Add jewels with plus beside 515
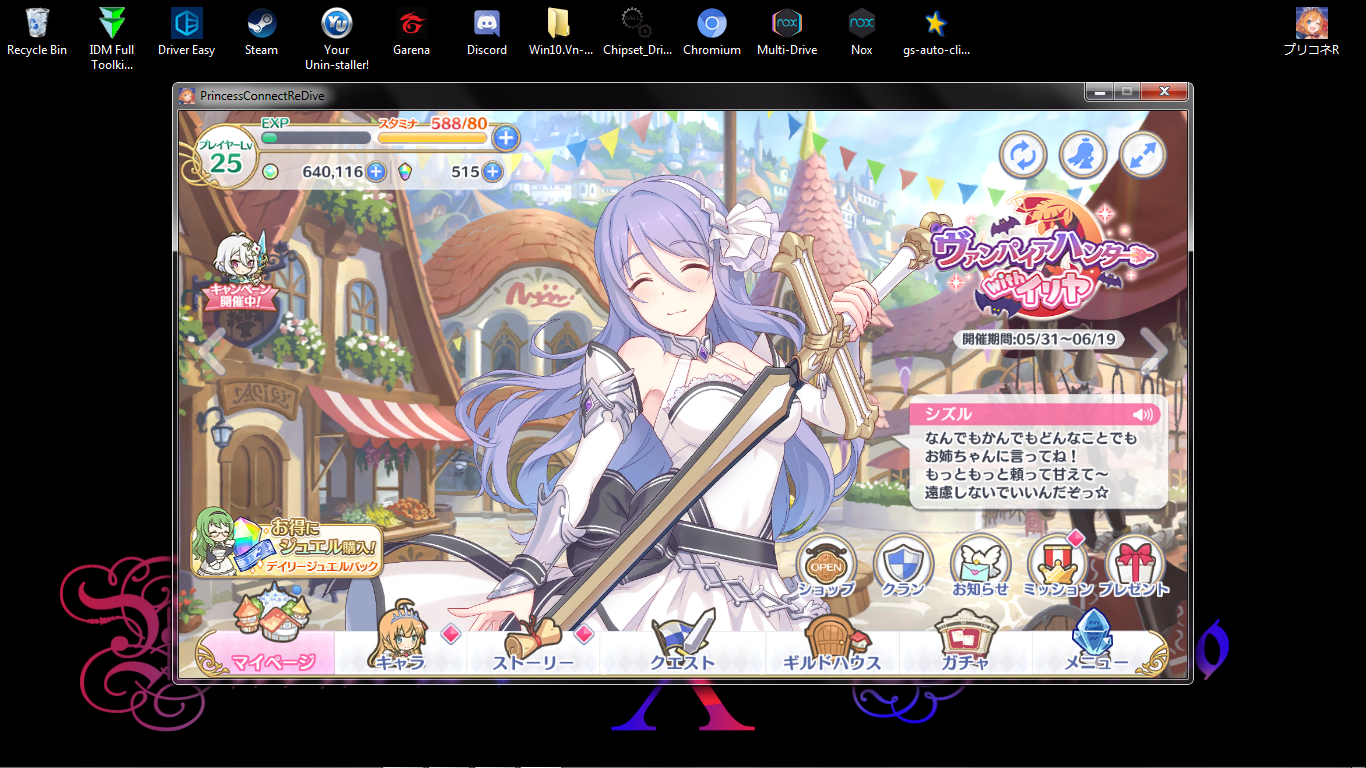The image size is (1366, 768). (x=492, y=172)
